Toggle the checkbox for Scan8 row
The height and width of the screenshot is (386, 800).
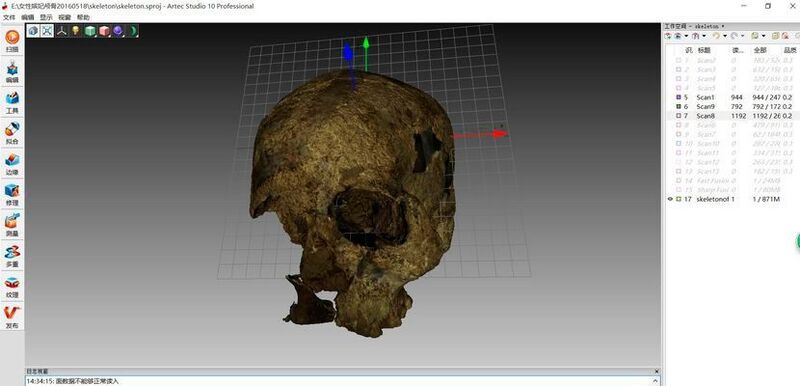pyautogui.click(x=679, y=116)
